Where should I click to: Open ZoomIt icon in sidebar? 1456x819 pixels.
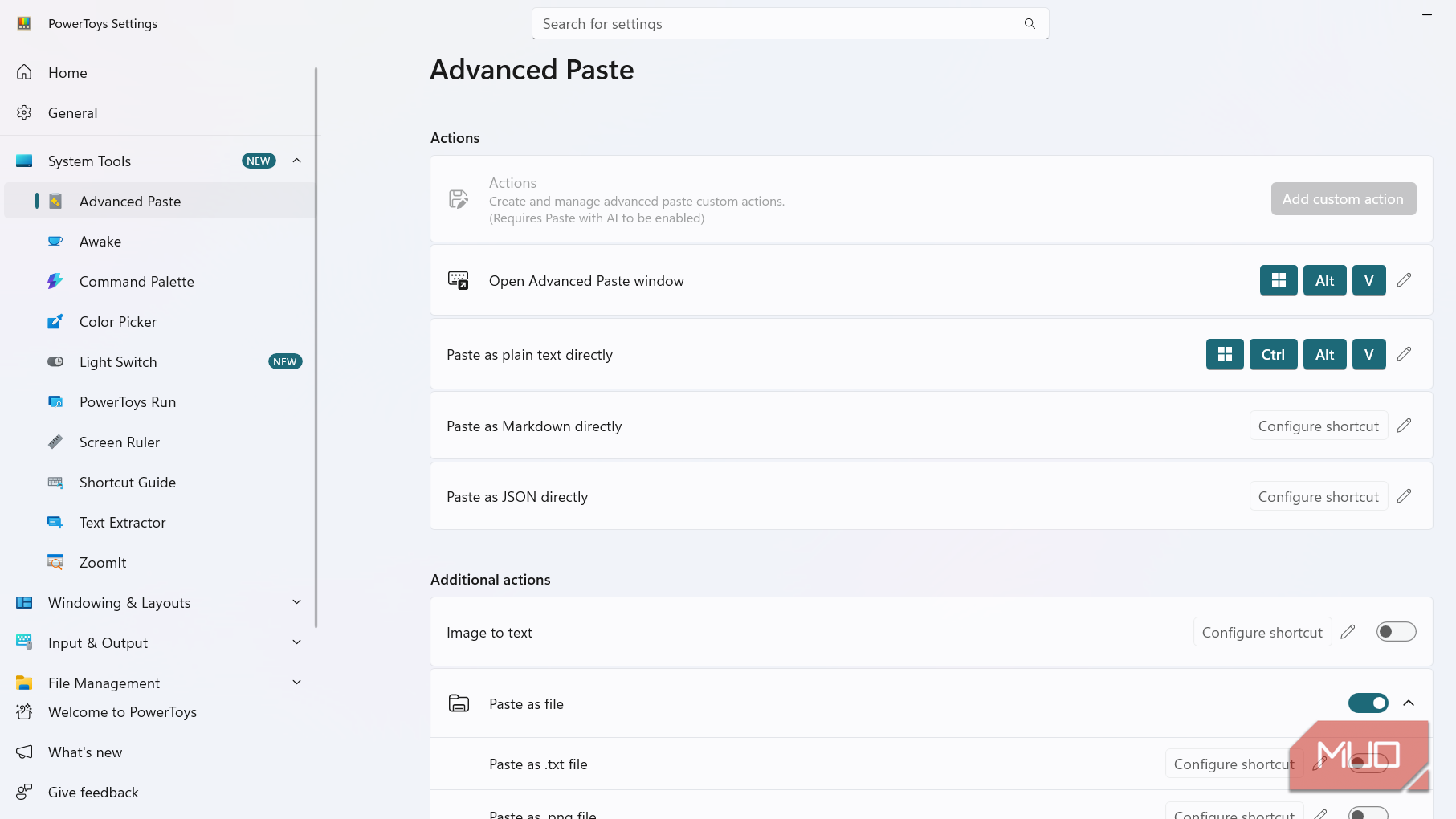click(55, 562)
